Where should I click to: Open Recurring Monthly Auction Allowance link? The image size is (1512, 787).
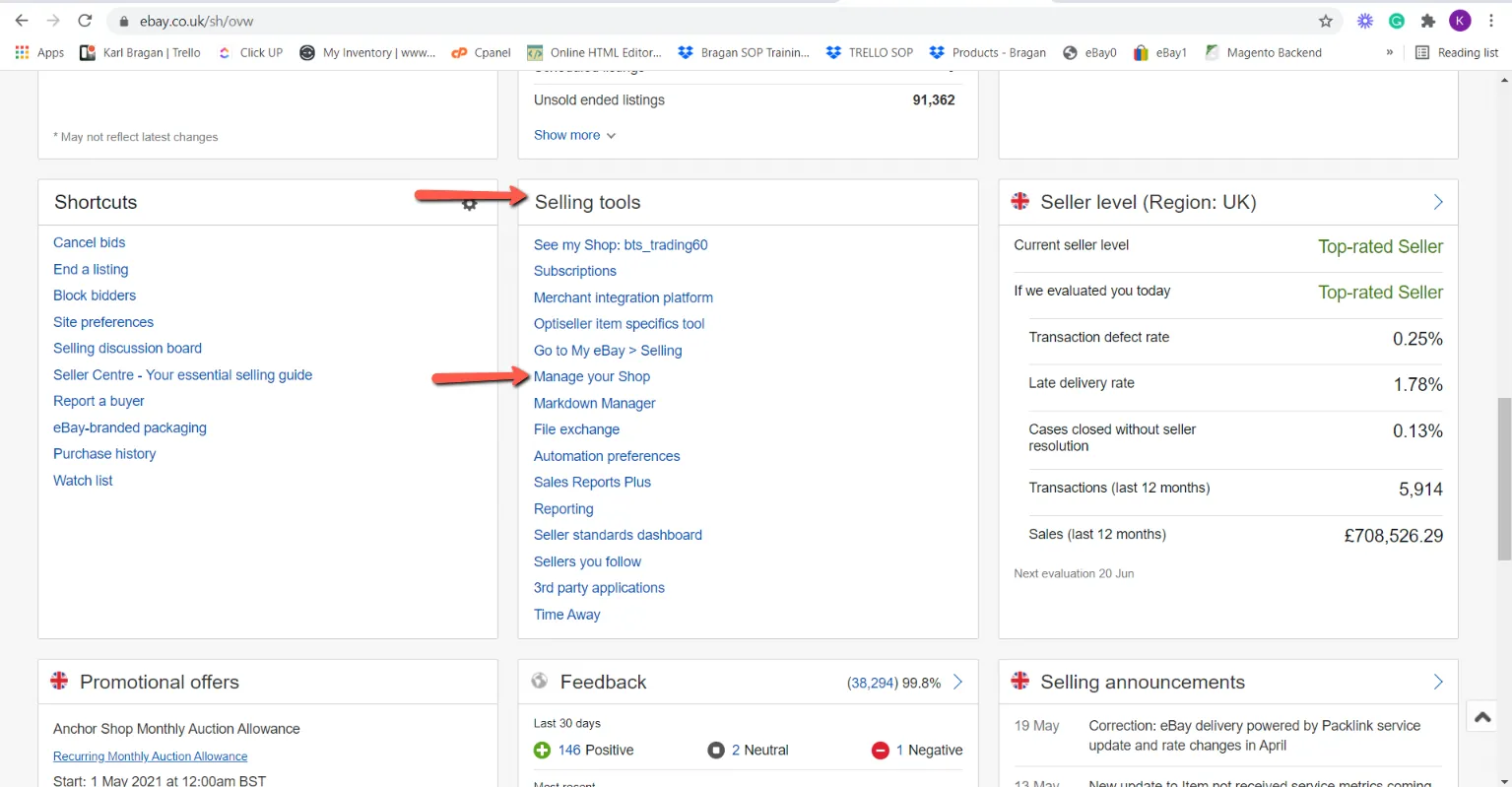[x=150, y=756]
